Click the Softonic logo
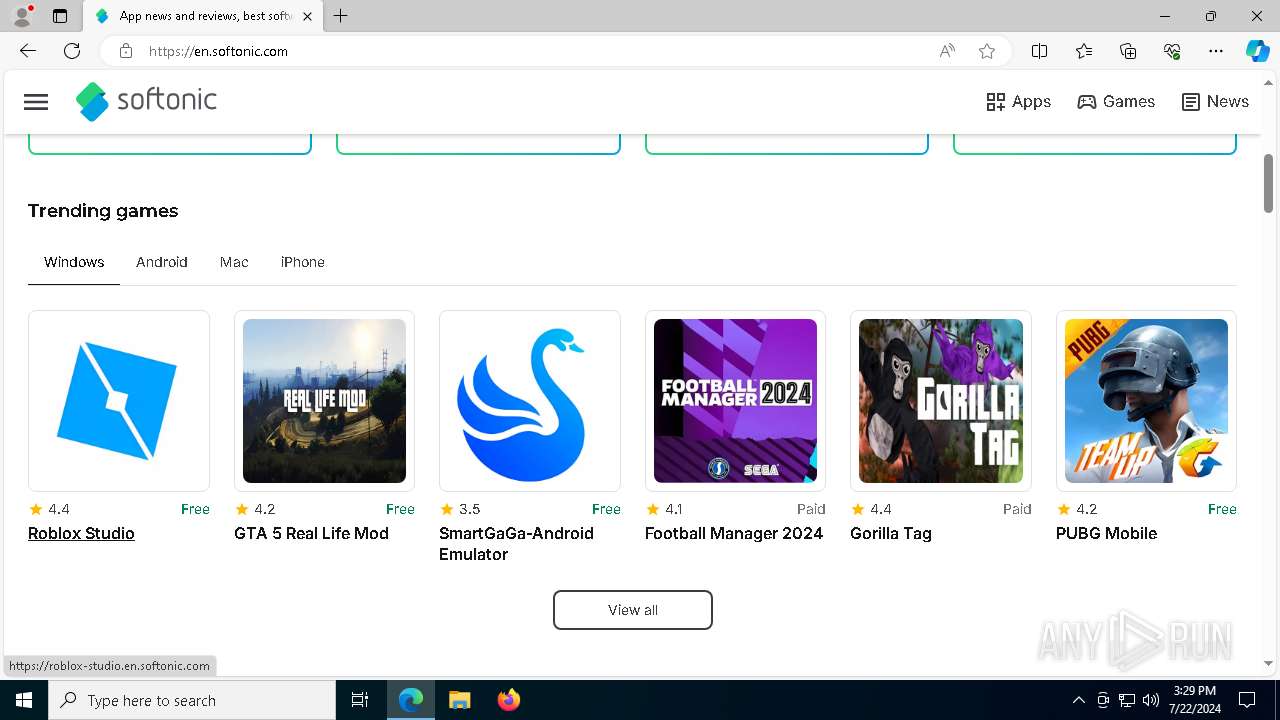 tap(146, 101)
